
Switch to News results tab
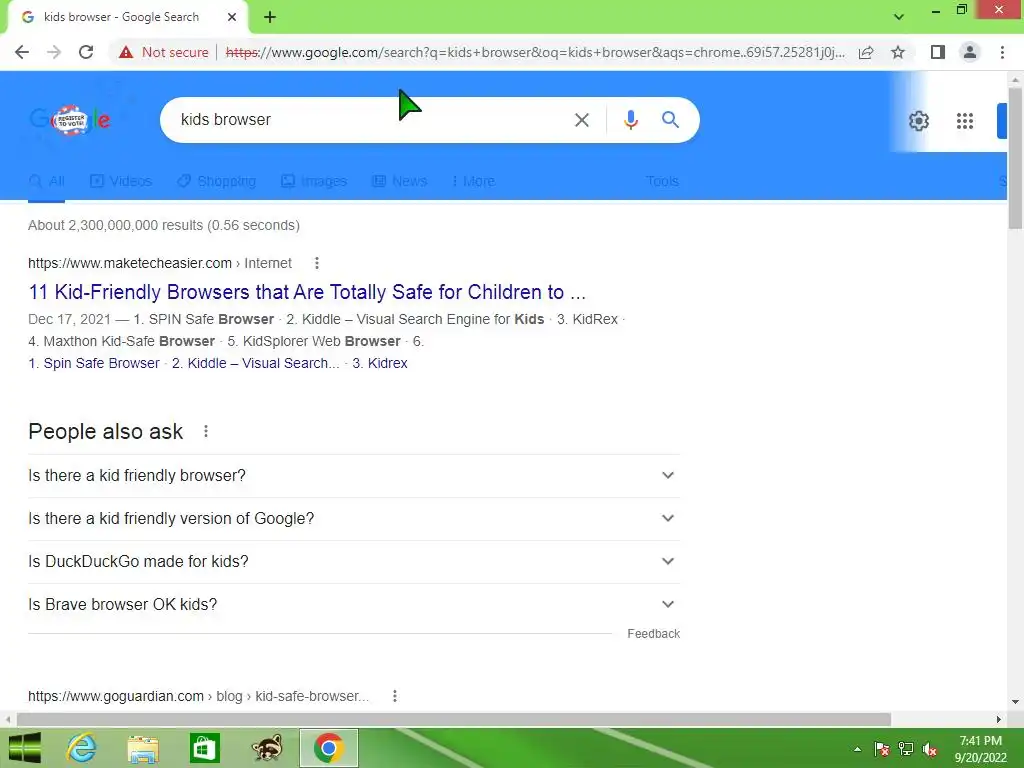pyautogui.click(x=400, y=181)
